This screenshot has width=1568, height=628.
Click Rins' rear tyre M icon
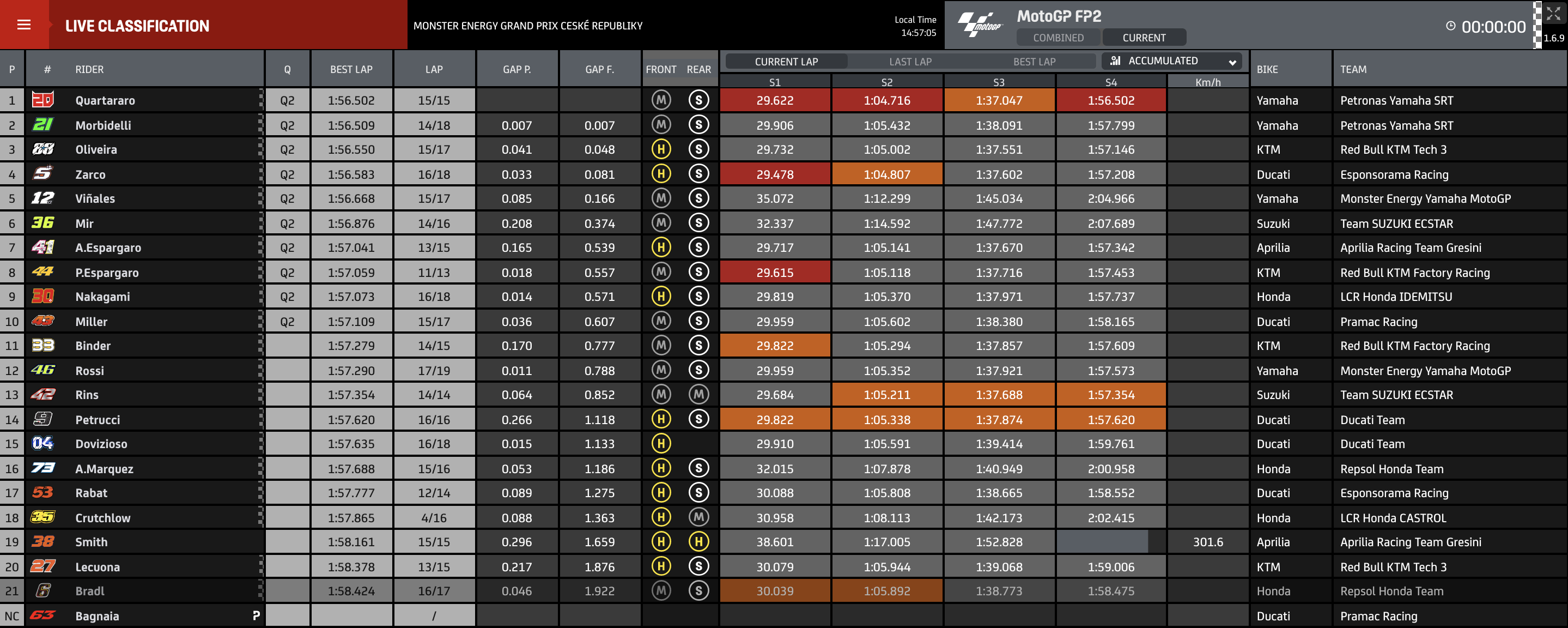pos(699,395)
